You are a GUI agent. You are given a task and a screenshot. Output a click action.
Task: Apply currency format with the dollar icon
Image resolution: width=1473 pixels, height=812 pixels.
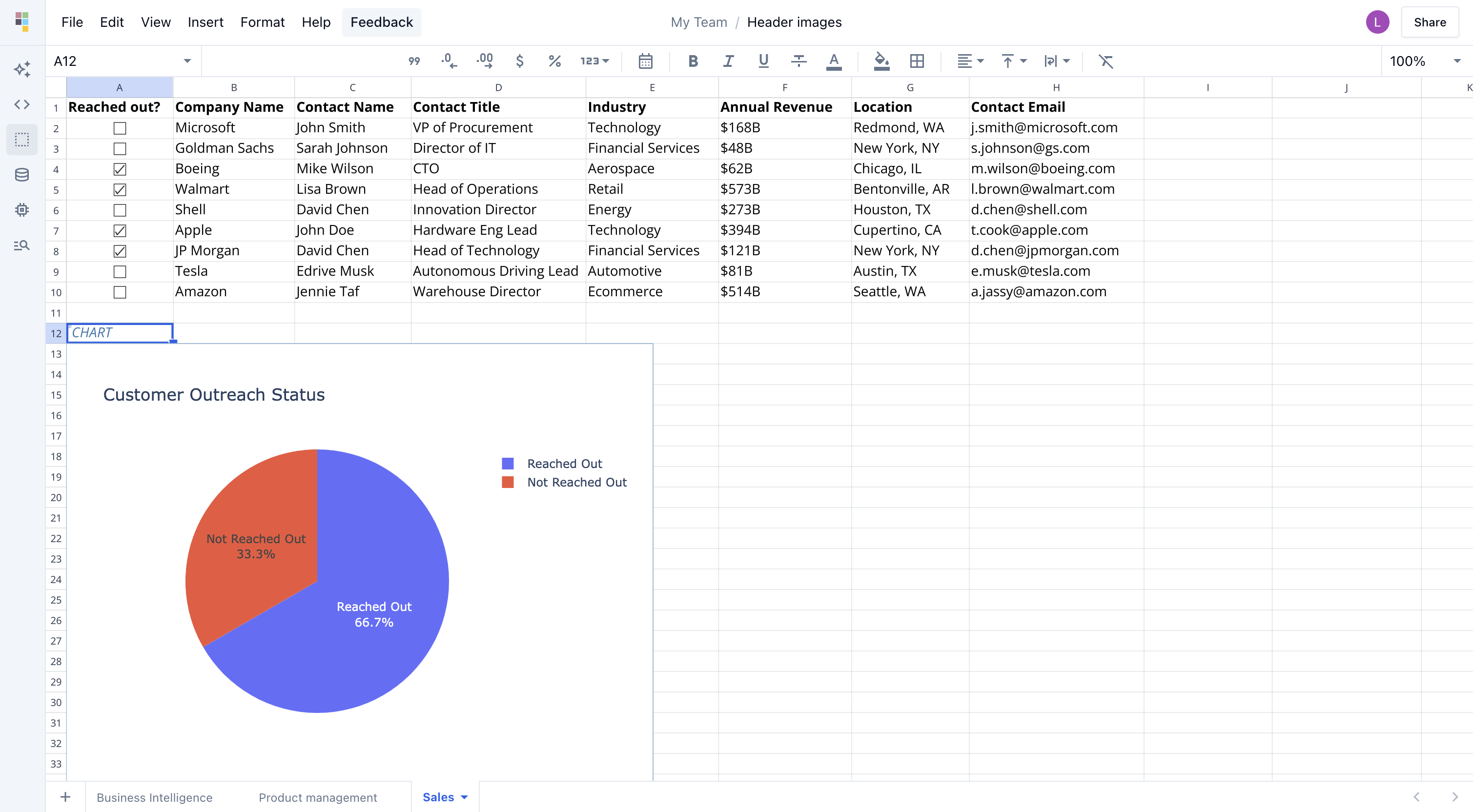520,61
